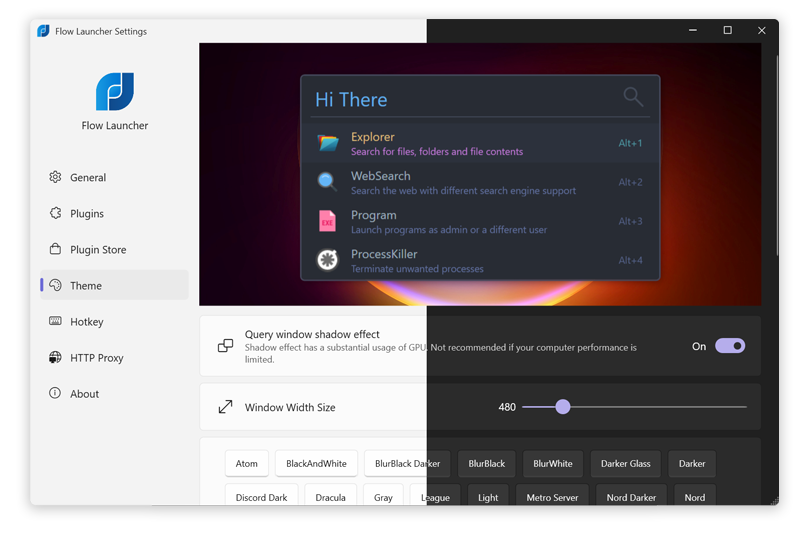Click the Program EXE file icon

point(327,221)
